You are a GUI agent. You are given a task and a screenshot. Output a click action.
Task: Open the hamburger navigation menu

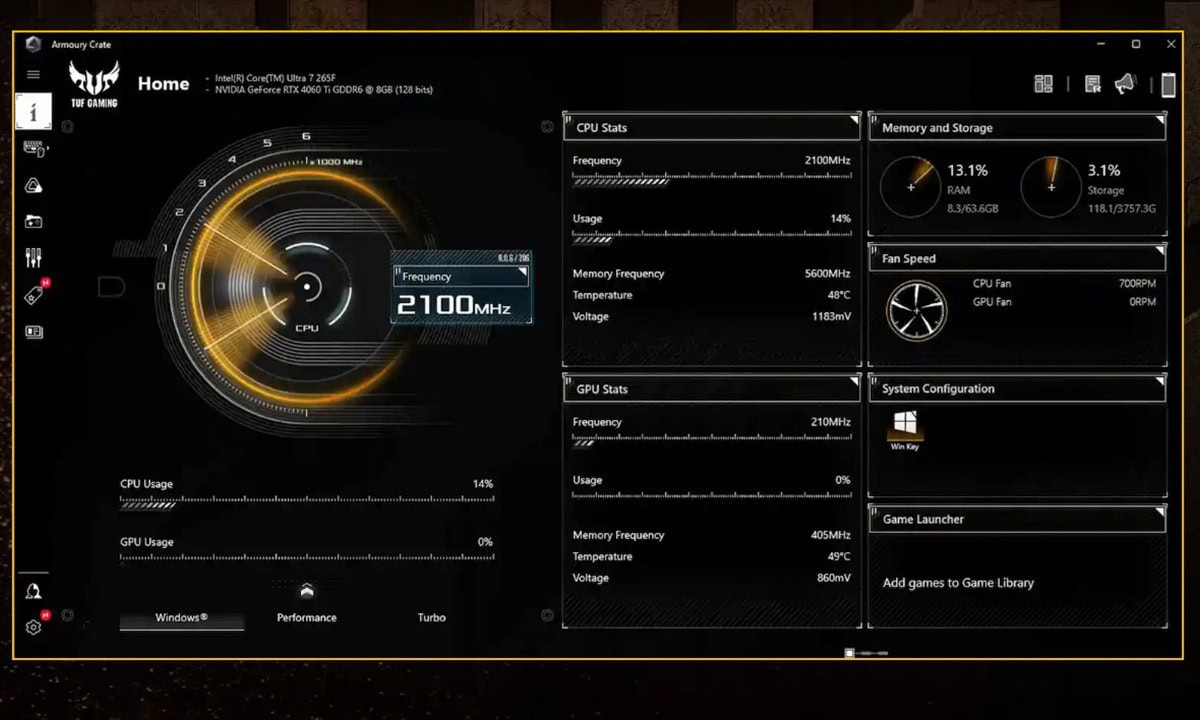(33, 74)
